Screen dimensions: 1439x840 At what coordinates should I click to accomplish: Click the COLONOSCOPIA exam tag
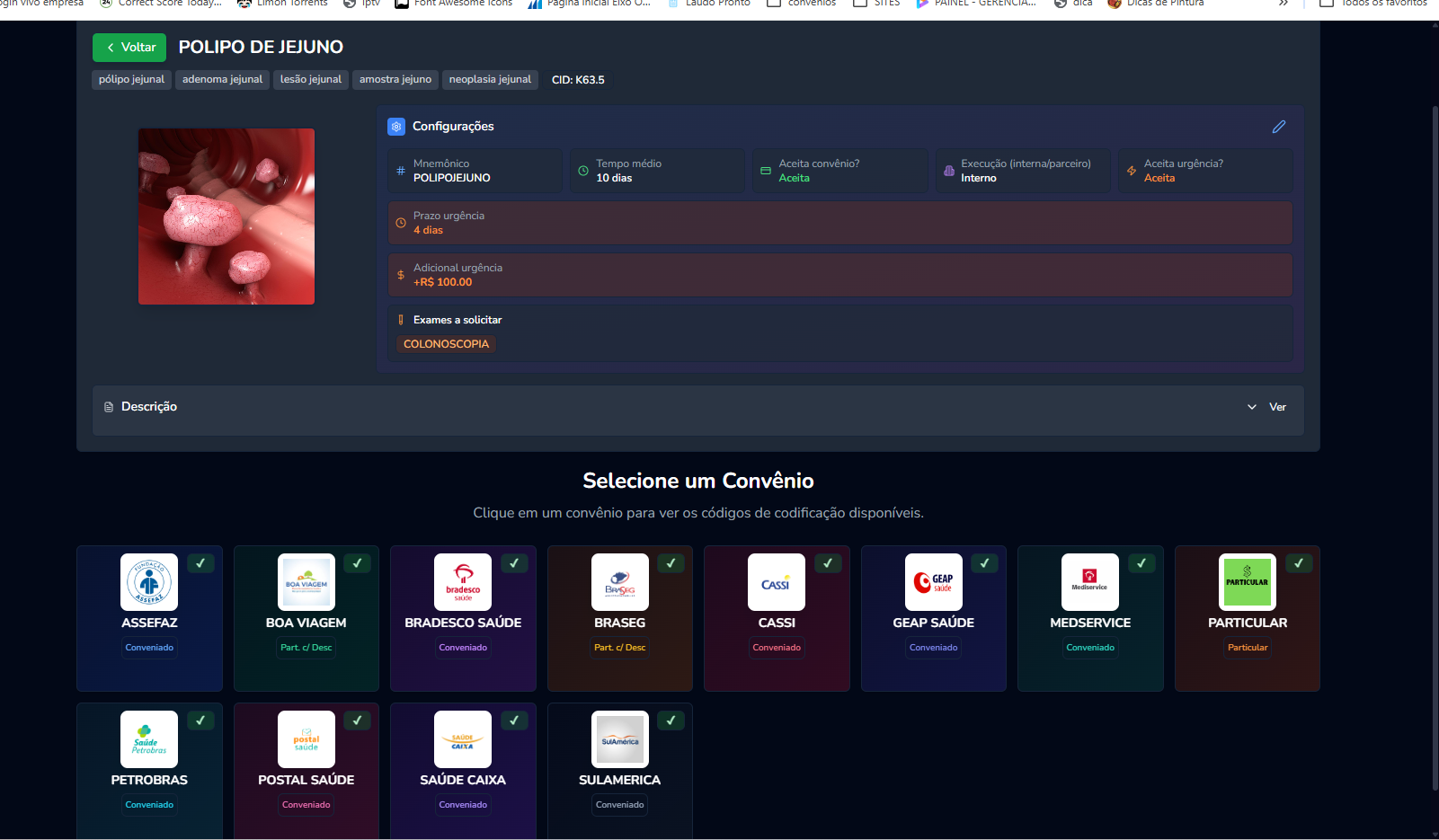(446, 344)
